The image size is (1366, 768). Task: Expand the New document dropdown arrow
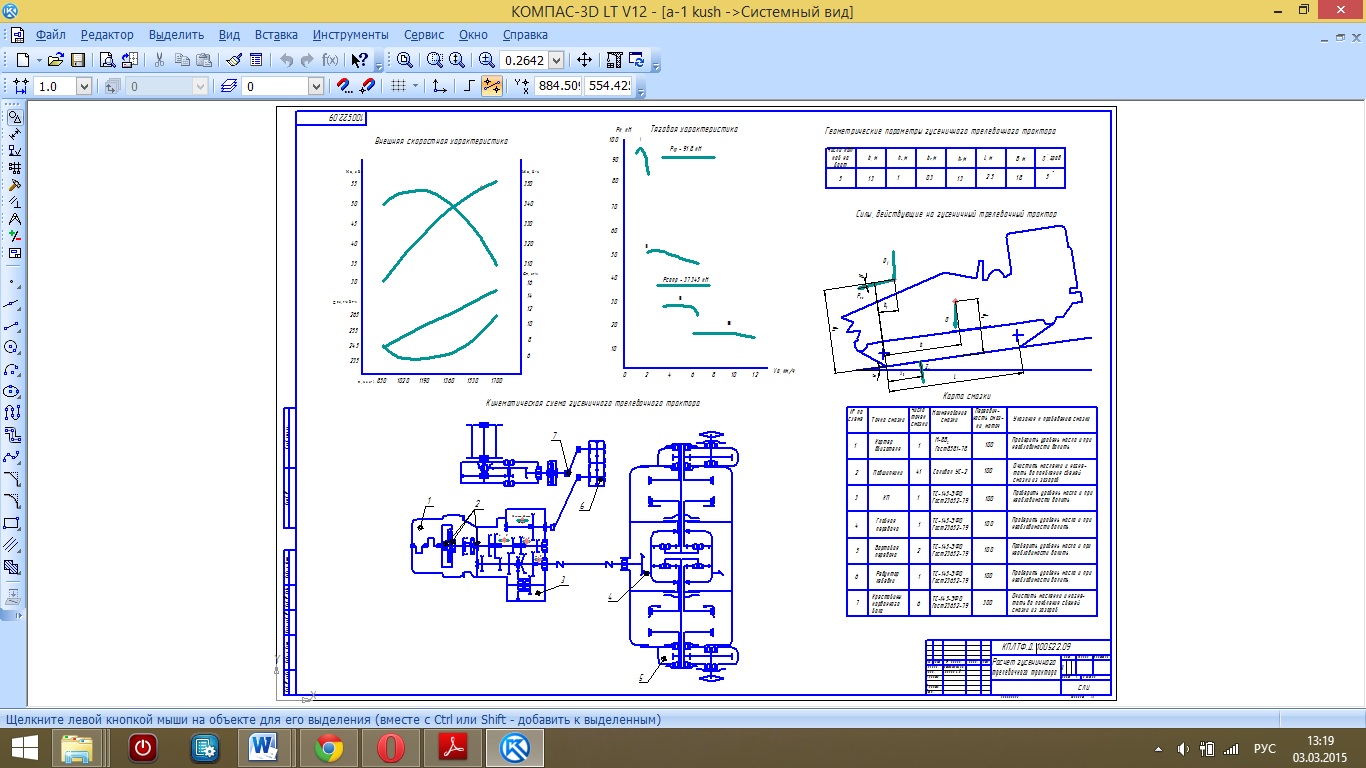click(x=38, y=60)
